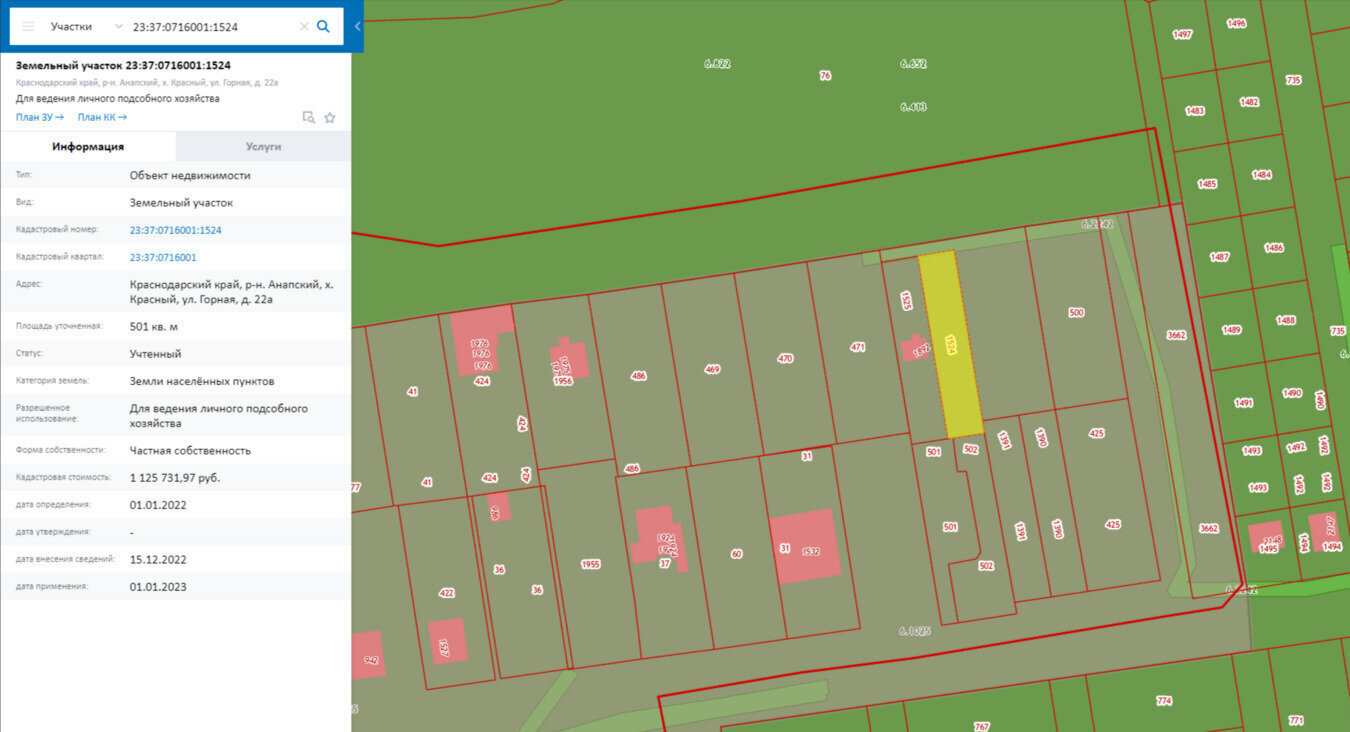
Task: Open the План КК link
Action: (x=102, y=117)
